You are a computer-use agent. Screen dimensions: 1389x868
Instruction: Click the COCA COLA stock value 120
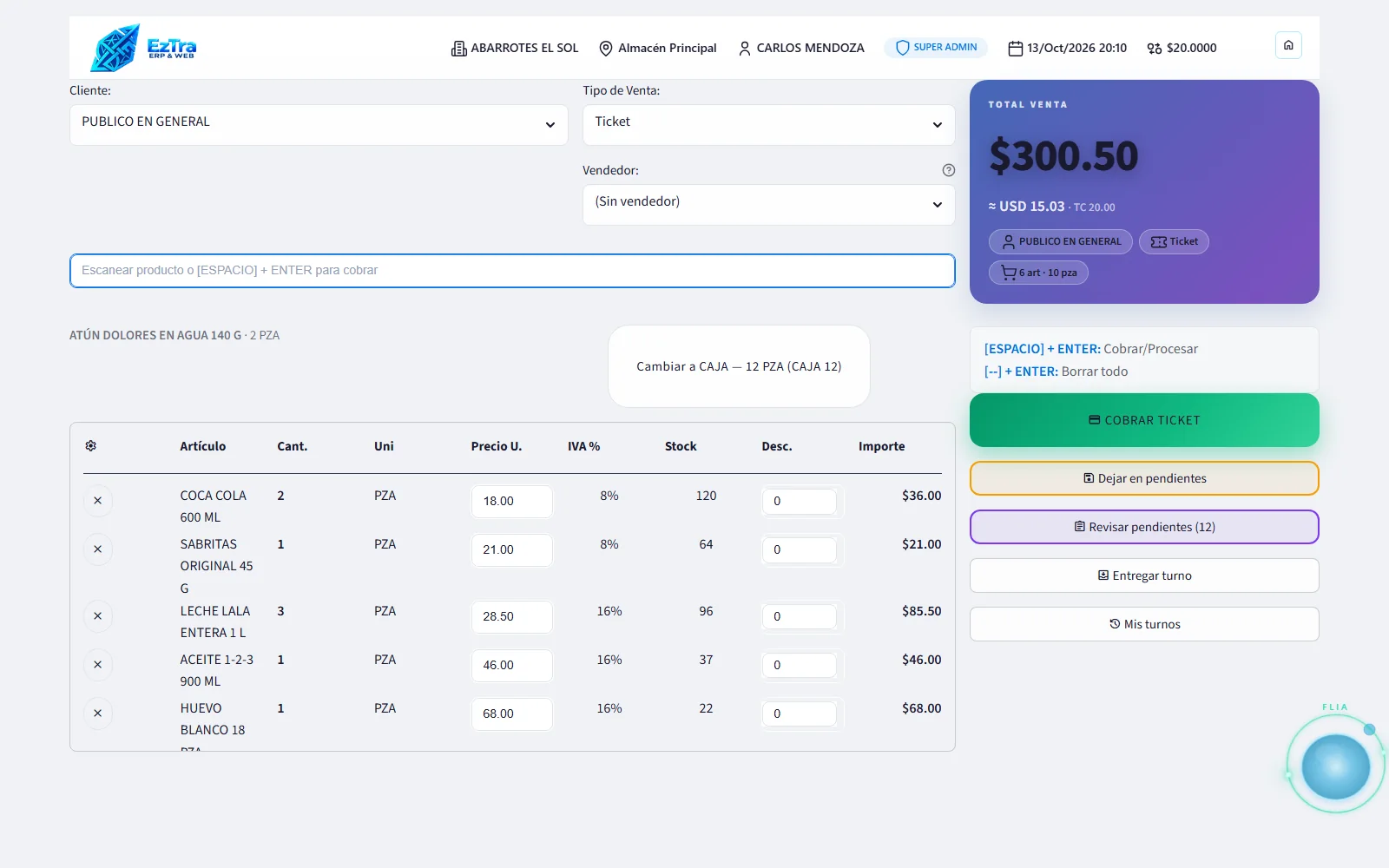(706, 496)
